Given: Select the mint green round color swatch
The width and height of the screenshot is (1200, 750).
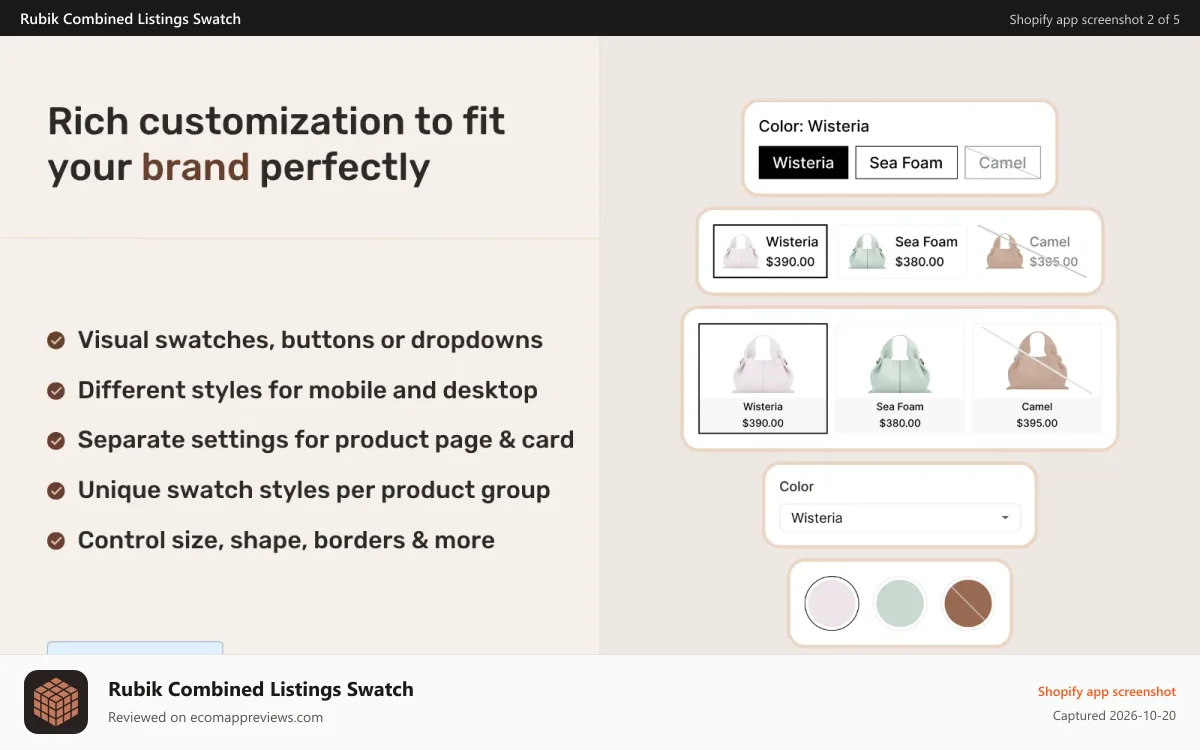Looking at the screenshot, I should 900,604.
